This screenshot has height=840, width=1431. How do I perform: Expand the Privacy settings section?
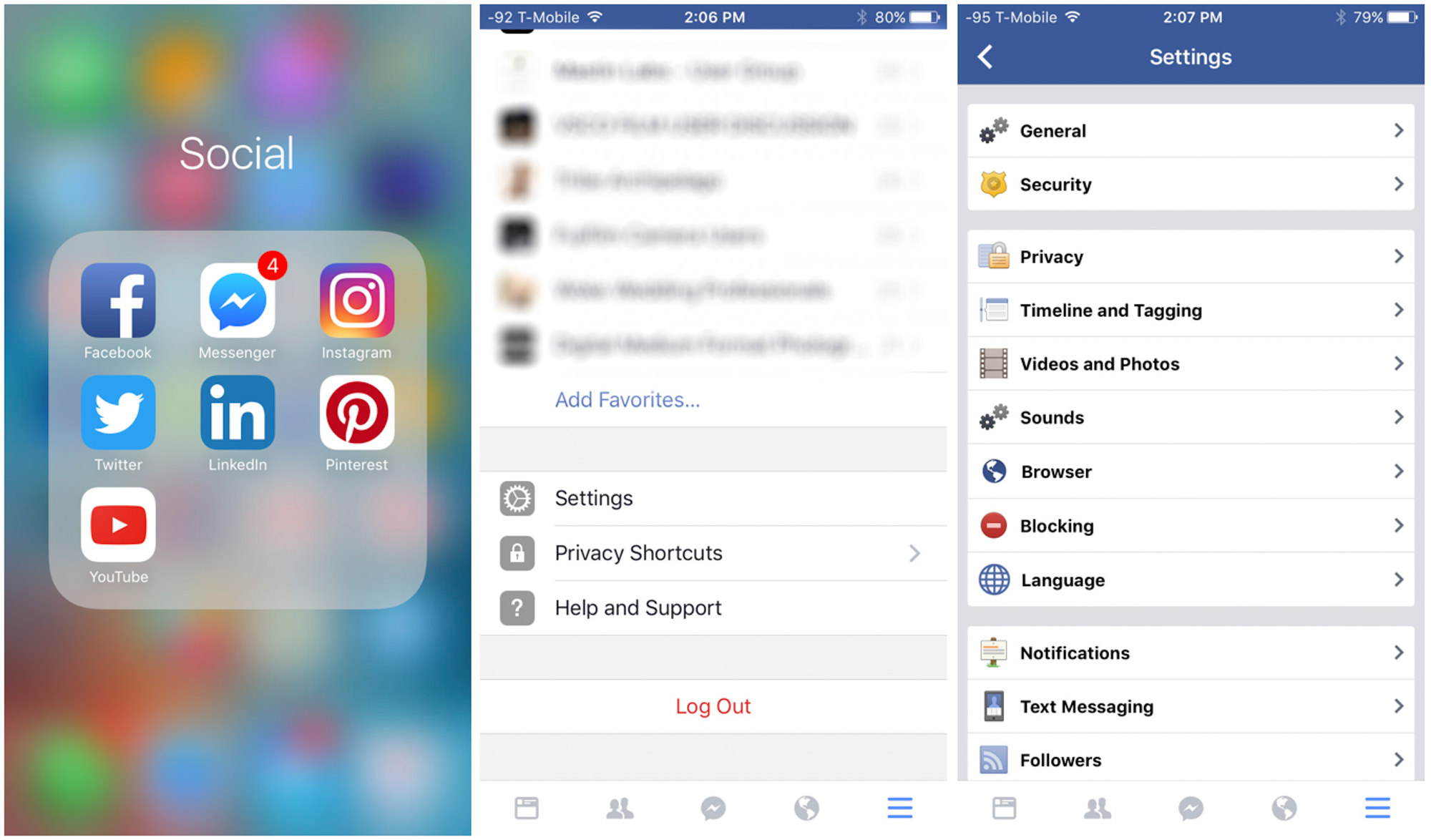pos(1191,256)
